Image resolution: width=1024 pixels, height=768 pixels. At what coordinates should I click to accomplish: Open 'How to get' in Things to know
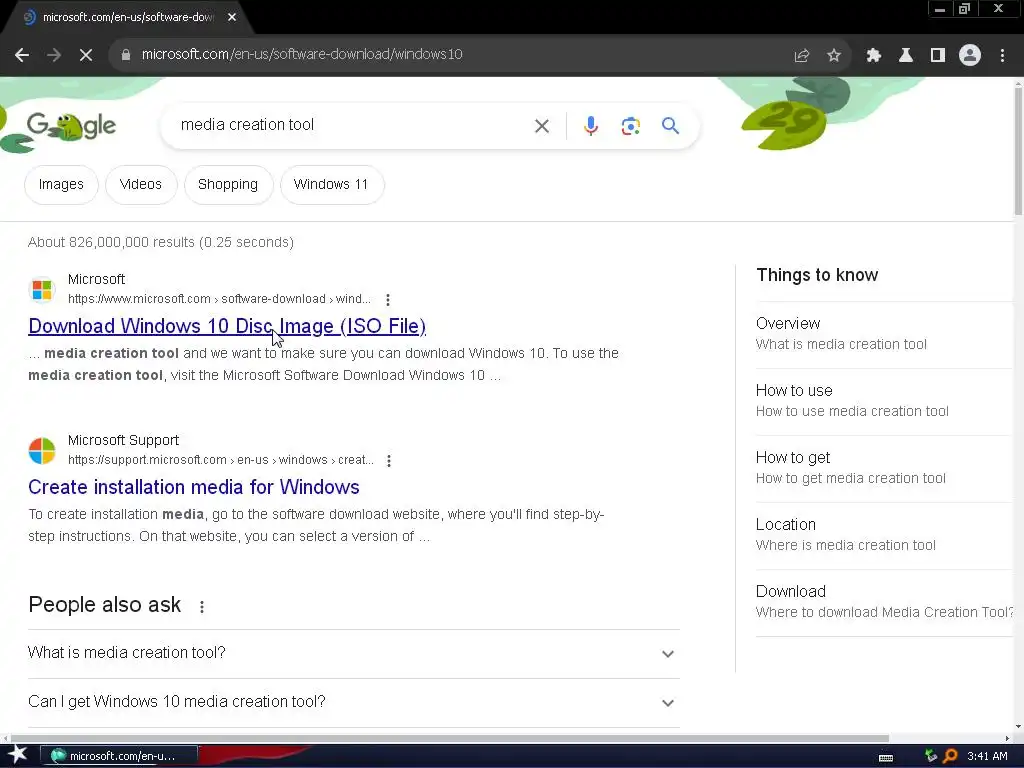(883, 468)
